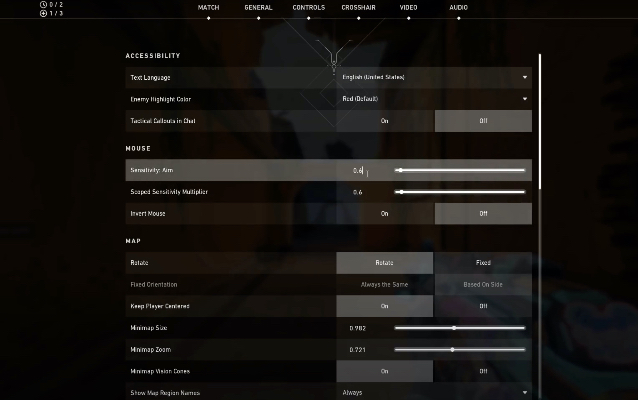Set Tactical Callouts in Chat to Off
The width and height of the screenshot is (638, 400).
[483, 121]
